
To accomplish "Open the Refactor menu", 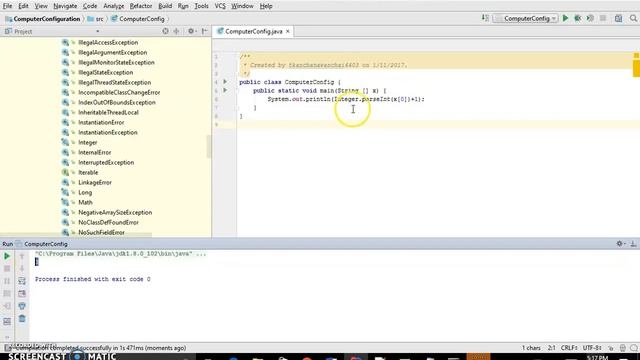I will 141,6.
